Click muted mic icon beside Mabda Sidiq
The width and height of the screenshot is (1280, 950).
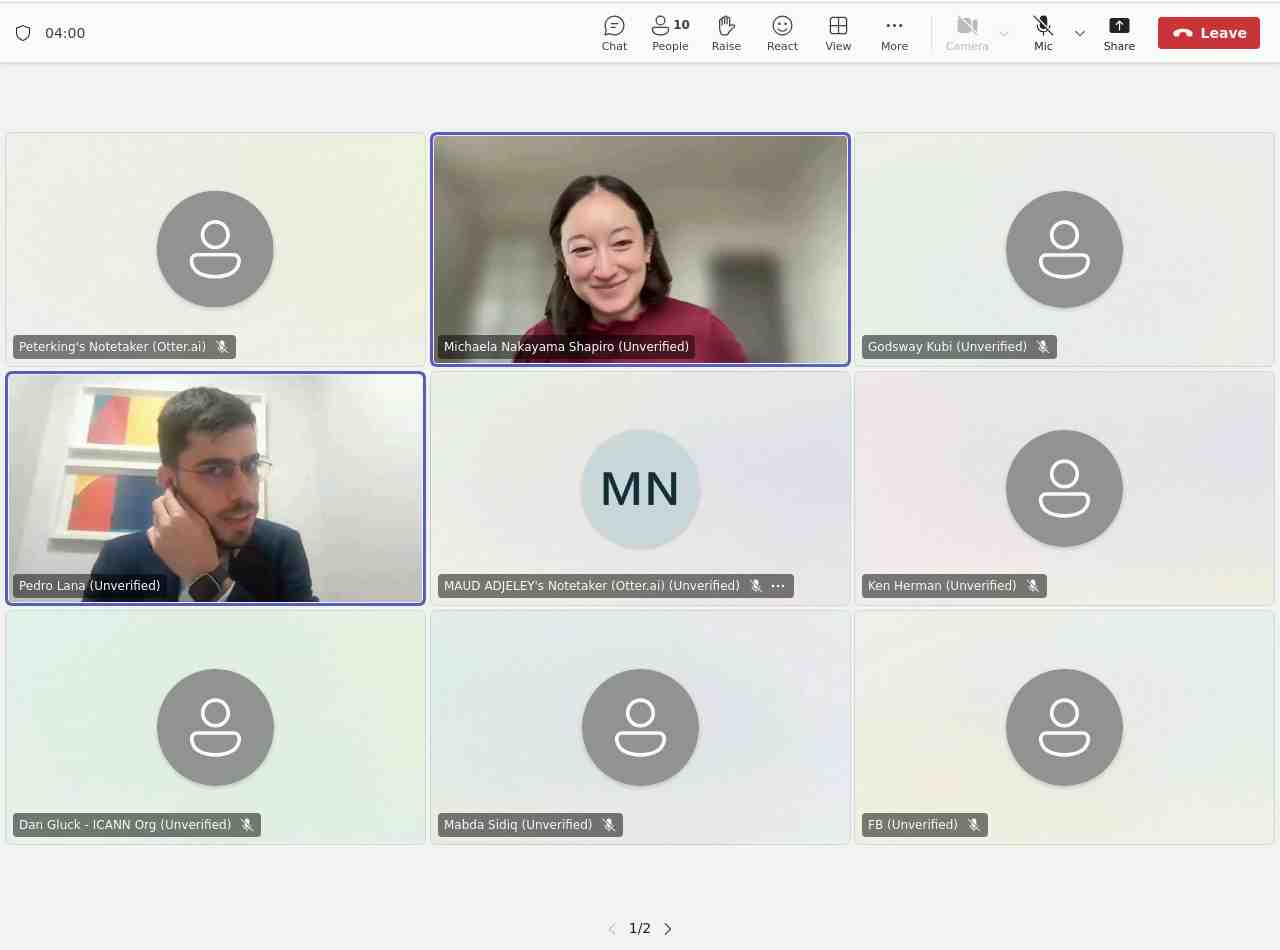pyautogui.click(x=609, y=825)
